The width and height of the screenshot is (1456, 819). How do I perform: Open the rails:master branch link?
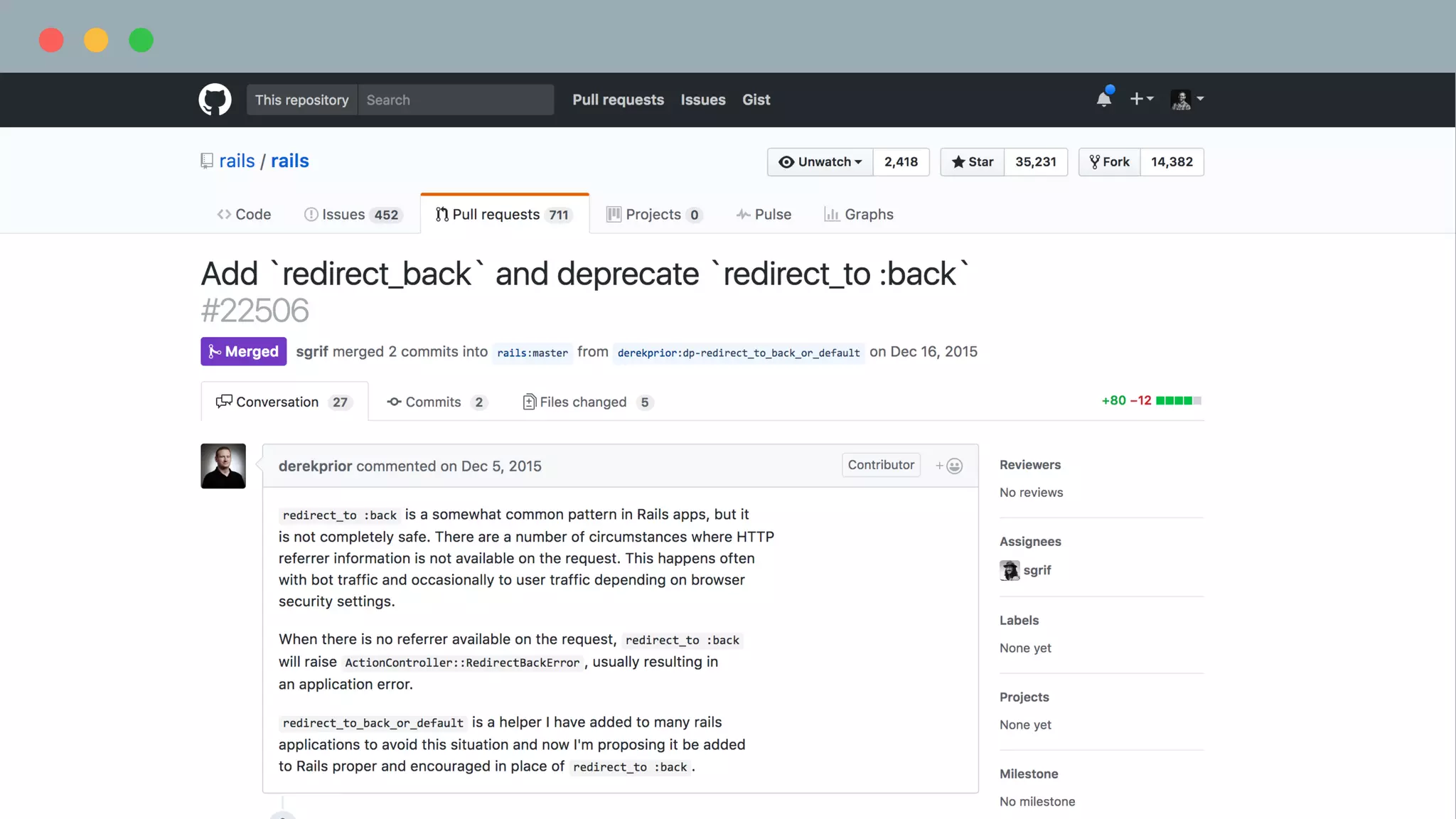click(532, 353)
